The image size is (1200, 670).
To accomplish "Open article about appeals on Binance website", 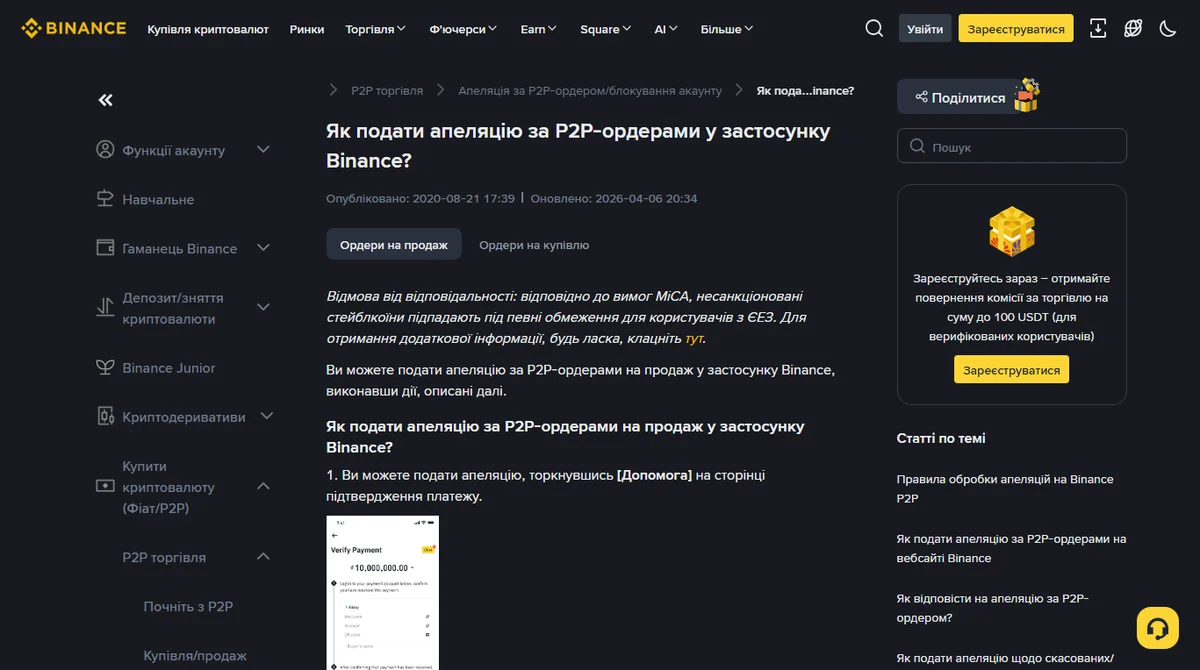I will [x=1012, y=548].
